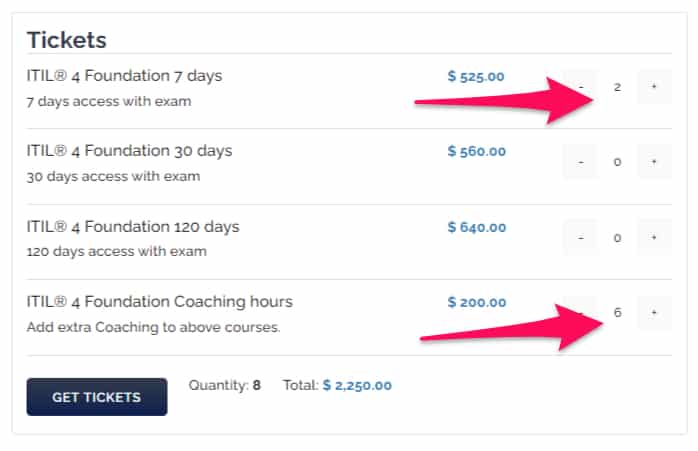
Task: Decrease ITIL 4 Foundation 30 days quantity
Action: [580, 161]
